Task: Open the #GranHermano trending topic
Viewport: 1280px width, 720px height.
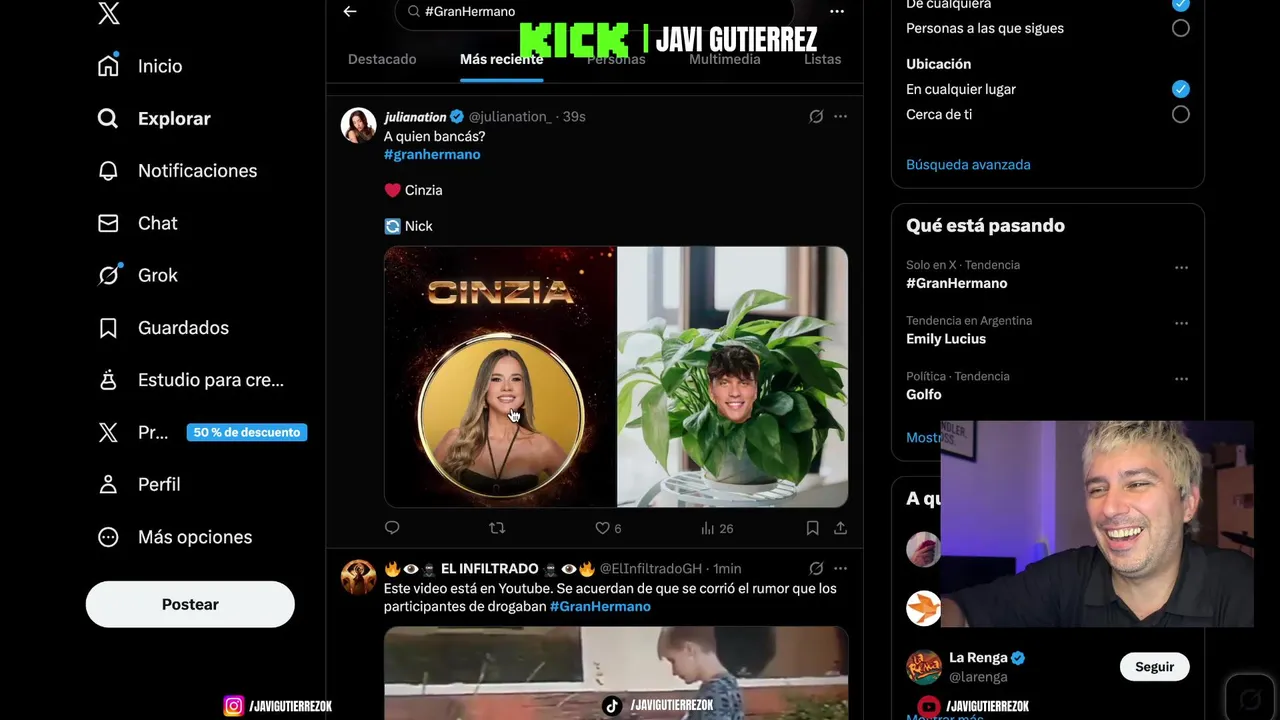Action: pos(957,283)
